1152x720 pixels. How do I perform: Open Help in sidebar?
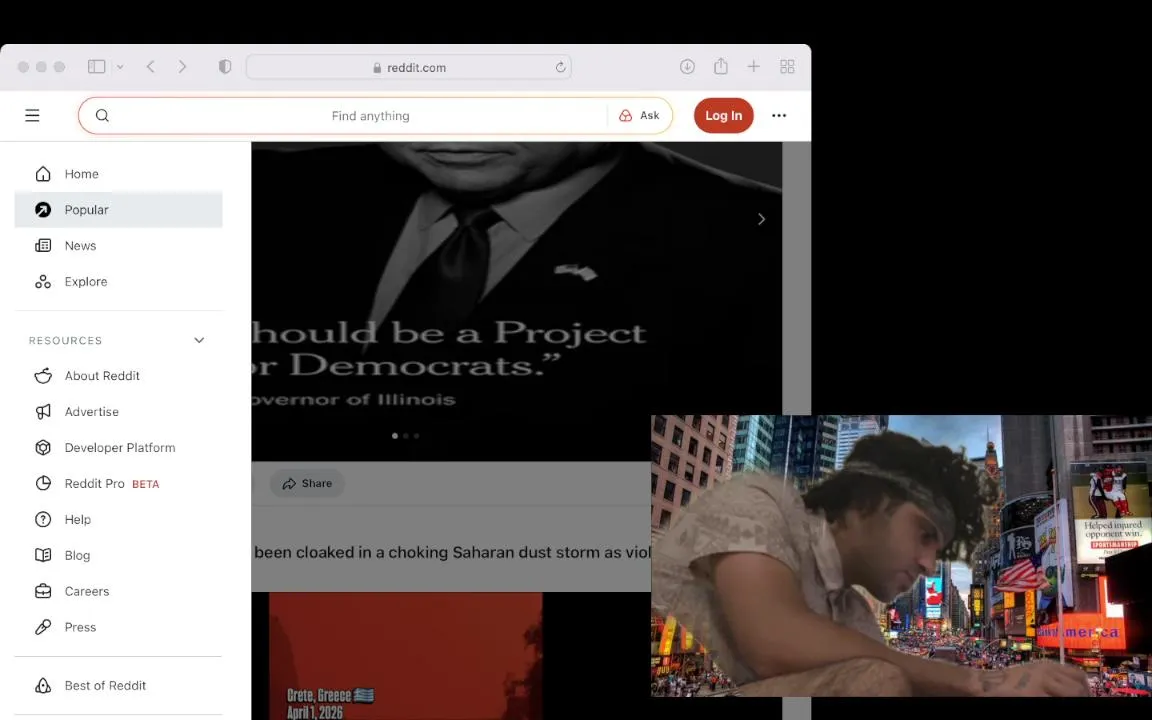pyautogui.click(x=118, y=520)
